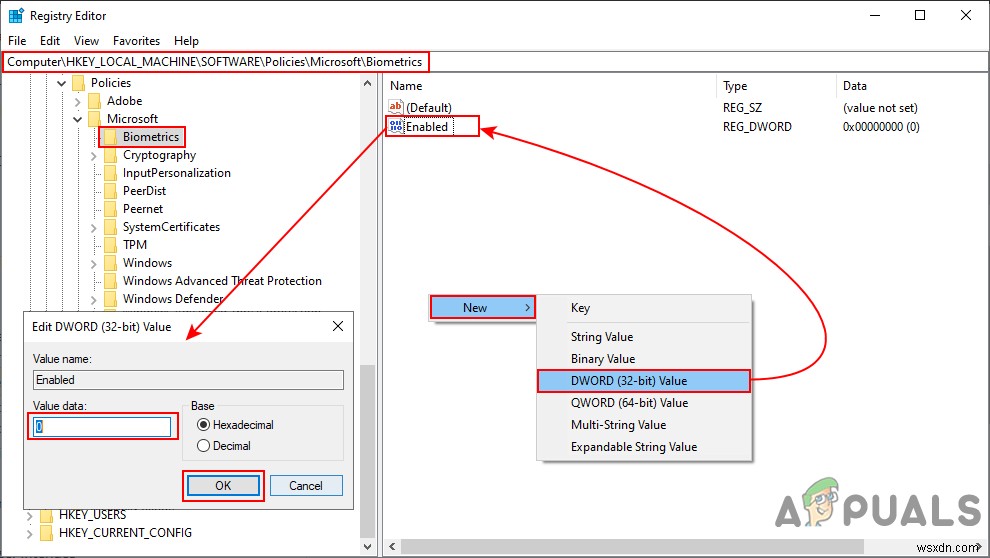Click the Peernet folder icon
Image resolution: width=990 pixels, height=558 pixels.
click(x=110, y=209)
